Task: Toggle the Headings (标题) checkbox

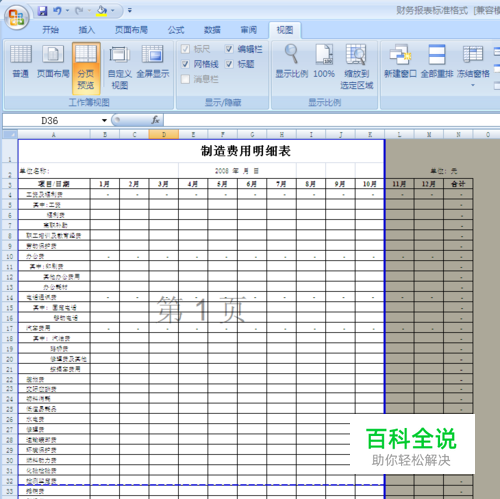Action: tap(229, 64)
